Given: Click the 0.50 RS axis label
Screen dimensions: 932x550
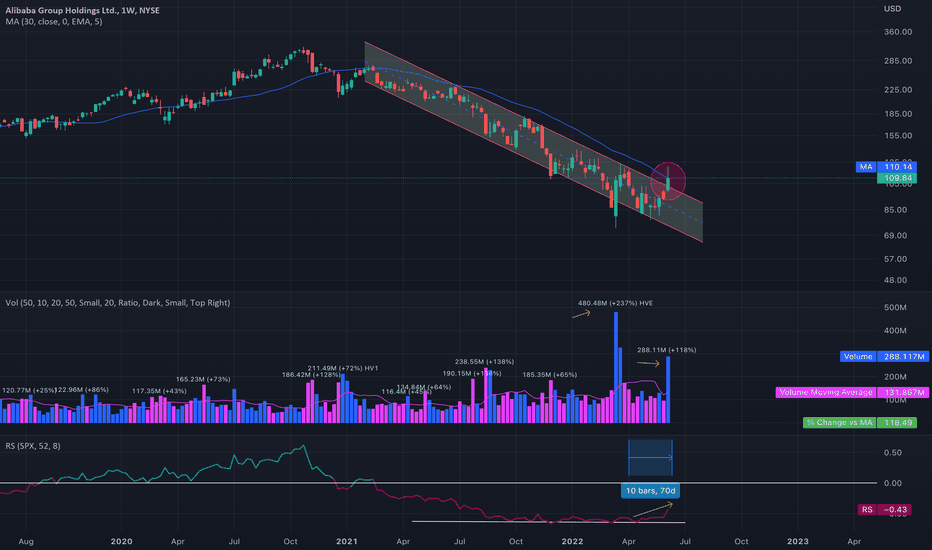Looking at the screenshot, I should [893, 452].
